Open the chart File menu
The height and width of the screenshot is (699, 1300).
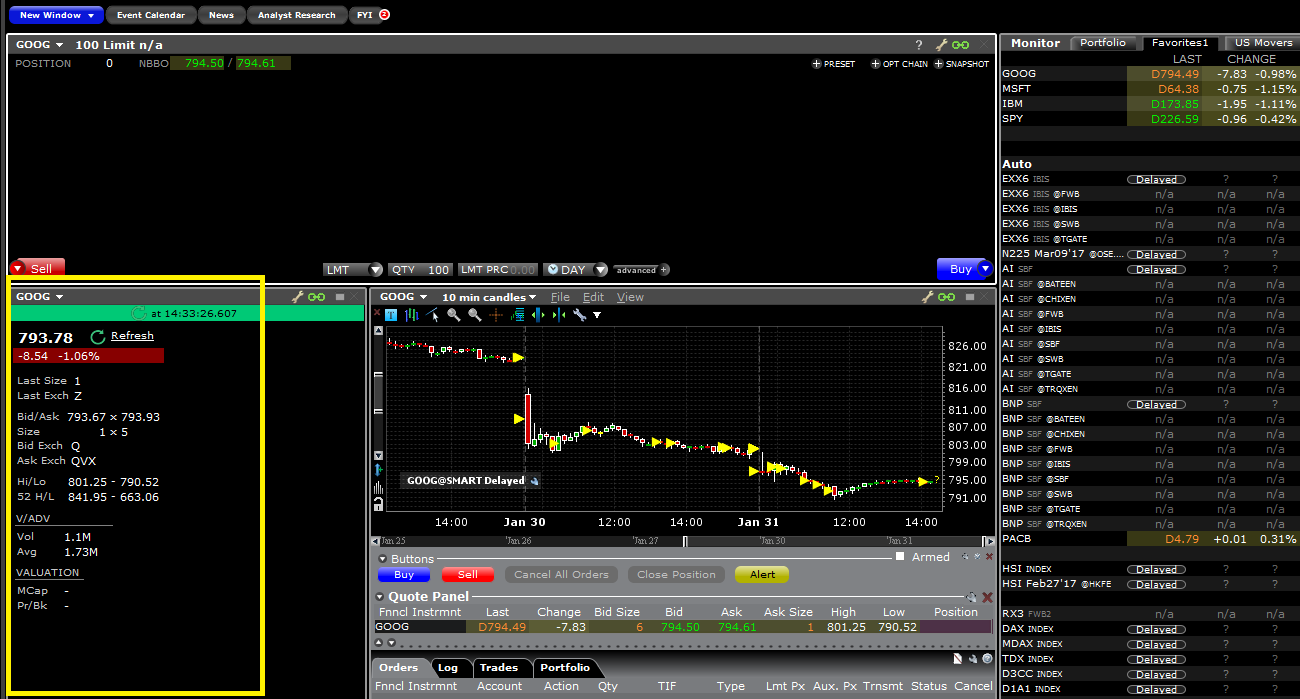point(560,297)
